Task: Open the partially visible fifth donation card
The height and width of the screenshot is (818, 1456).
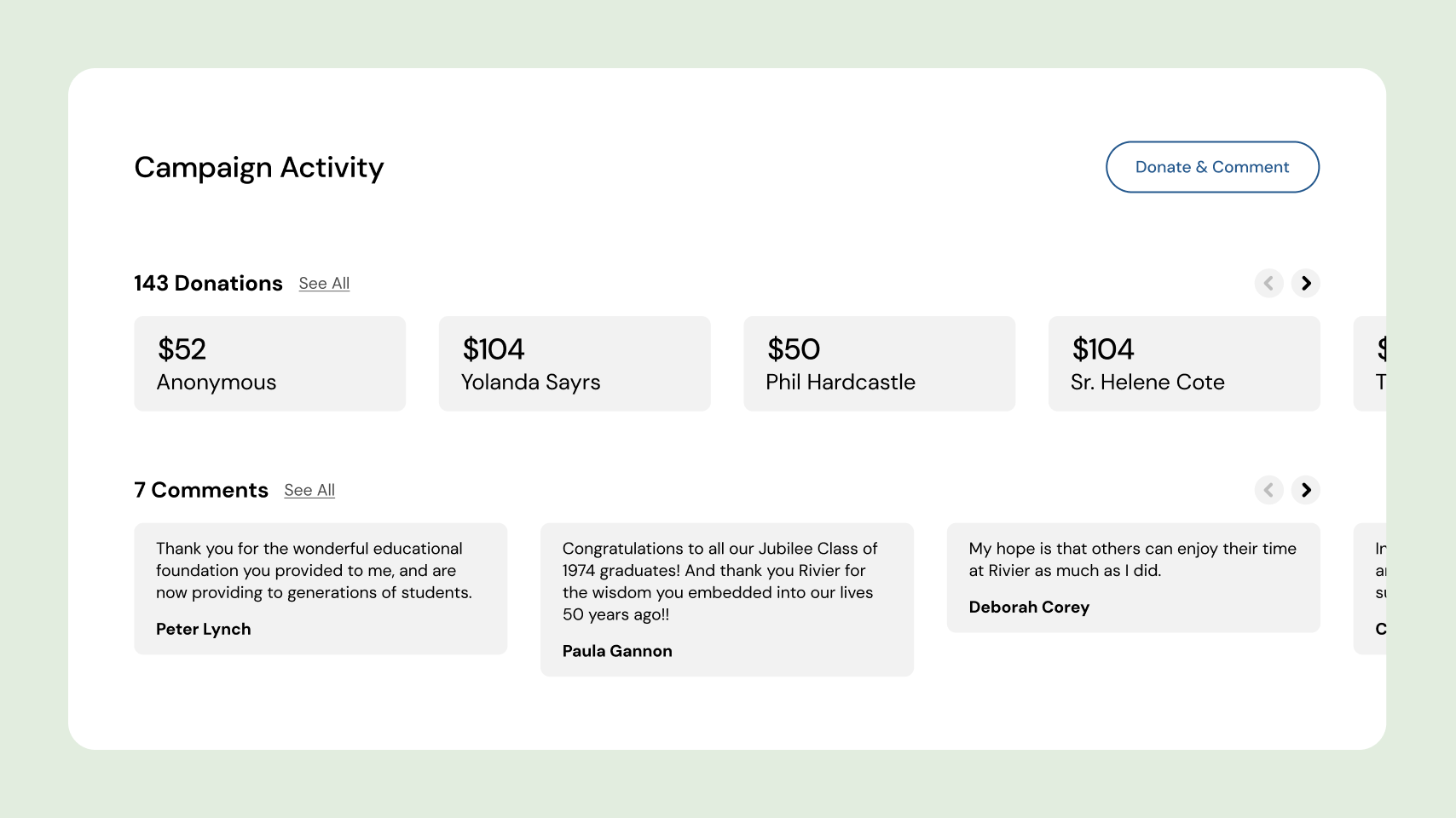Action: [1371, 364]
